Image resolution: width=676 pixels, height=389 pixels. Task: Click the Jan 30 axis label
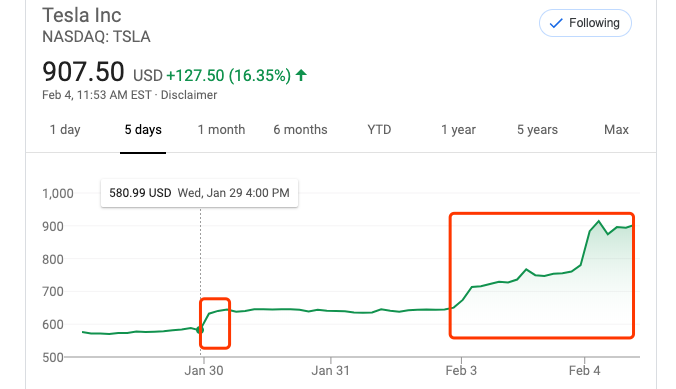click(x=204, y=370)
